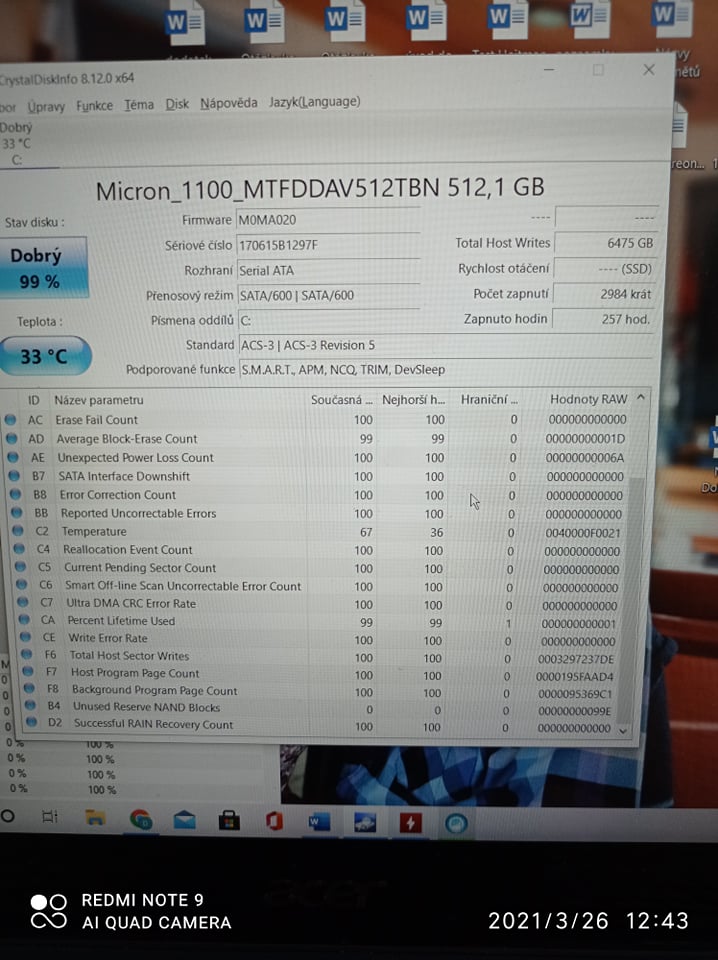This screenshot has height=960, width=718.
Task: Click the status icon of Error Correction Count
Action: coord(15,494)
